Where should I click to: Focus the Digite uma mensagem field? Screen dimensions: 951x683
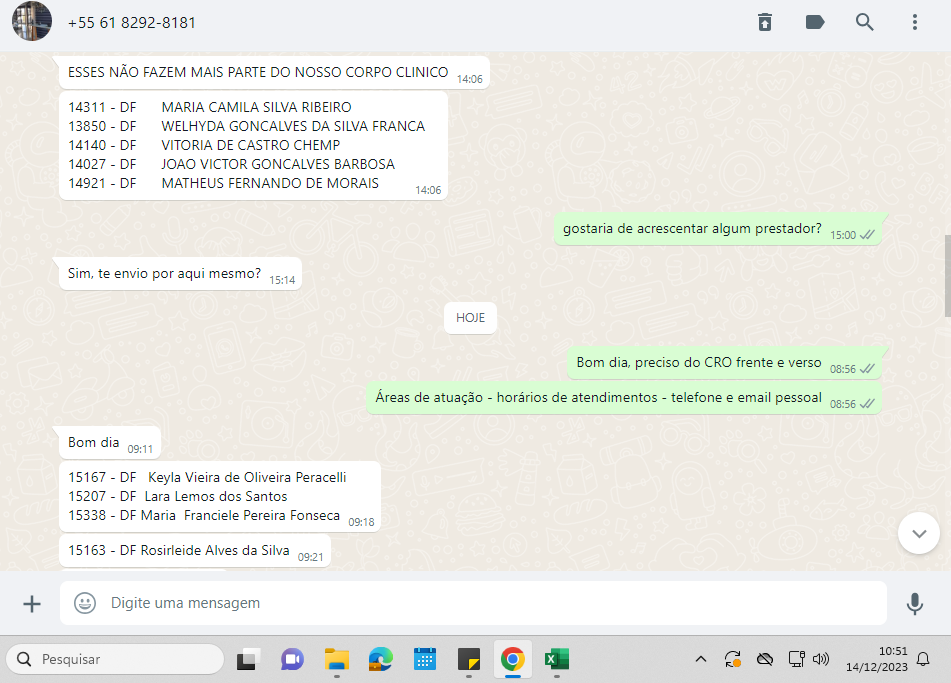(473, 603)
